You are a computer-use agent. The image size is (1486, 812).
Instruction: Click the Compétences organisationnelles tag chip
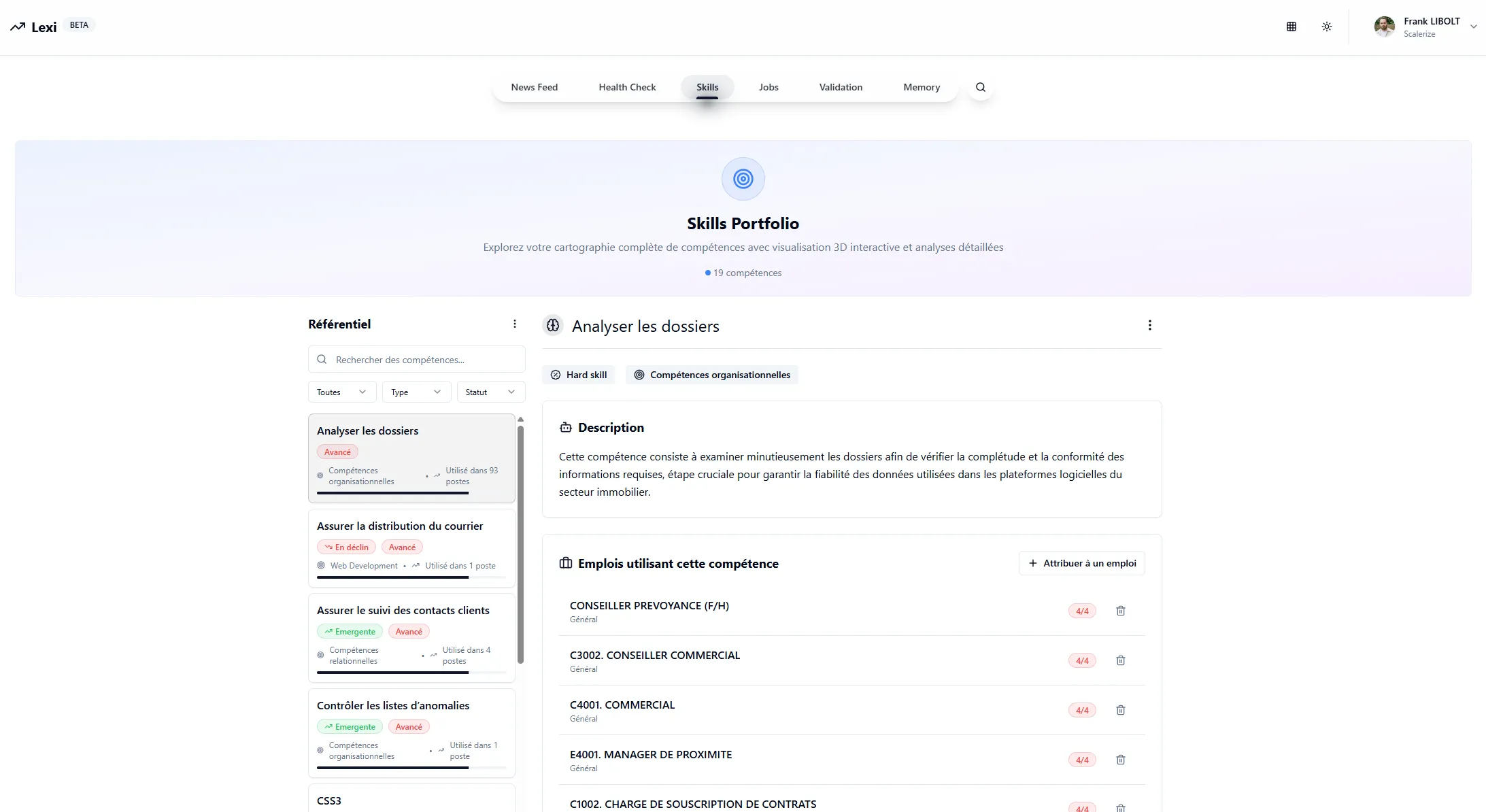click(x=712, y=375)
